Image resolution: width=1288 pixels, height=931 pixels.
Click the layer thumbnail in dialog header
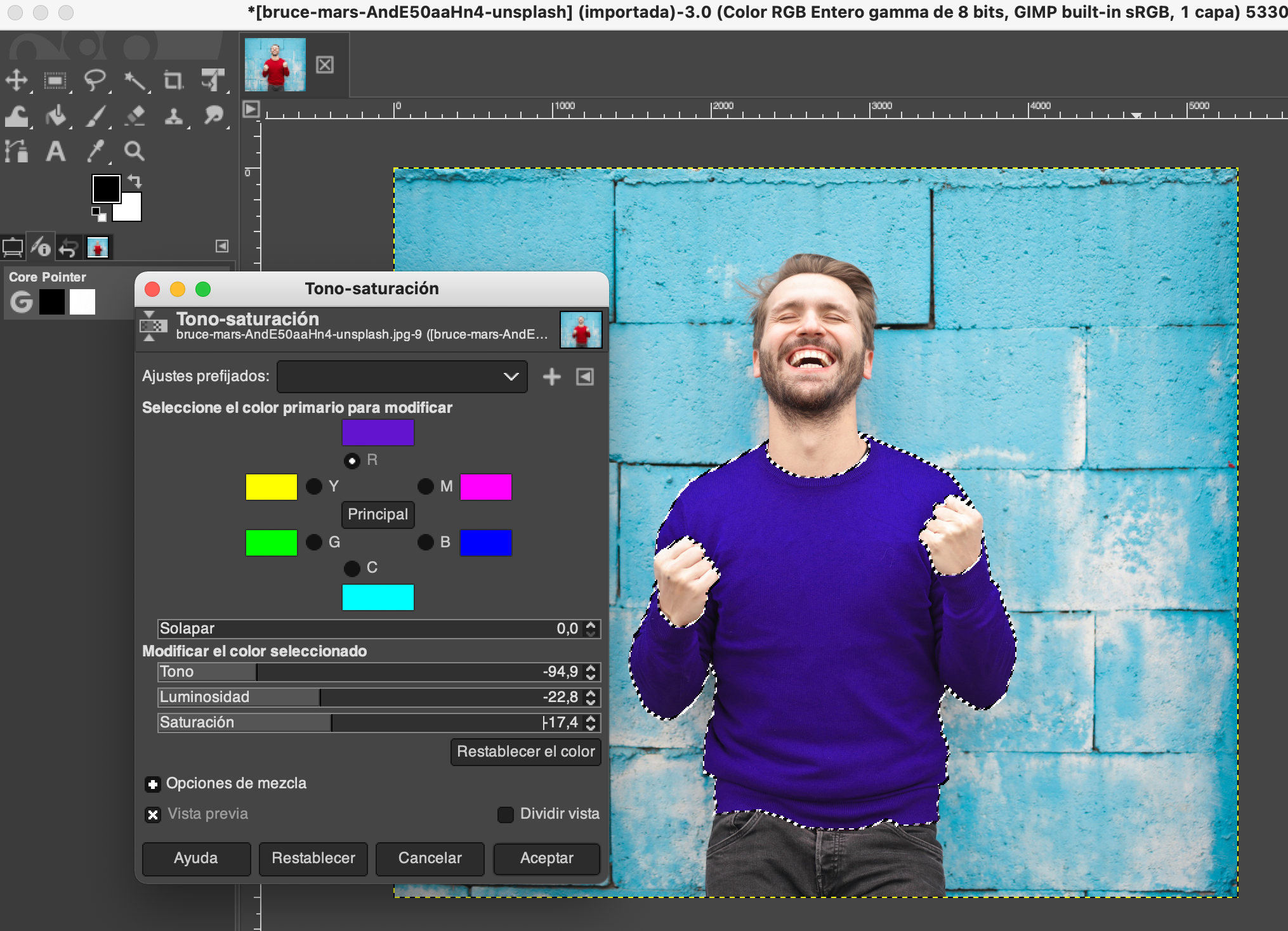[581, 329]
